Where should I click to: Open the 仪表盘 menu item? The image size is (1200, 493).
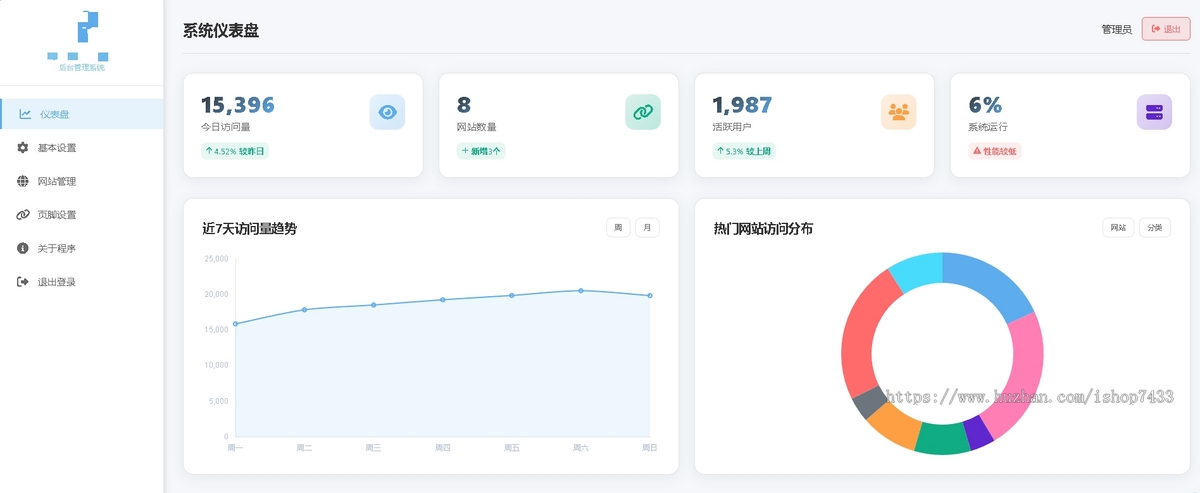click(82, 114)
